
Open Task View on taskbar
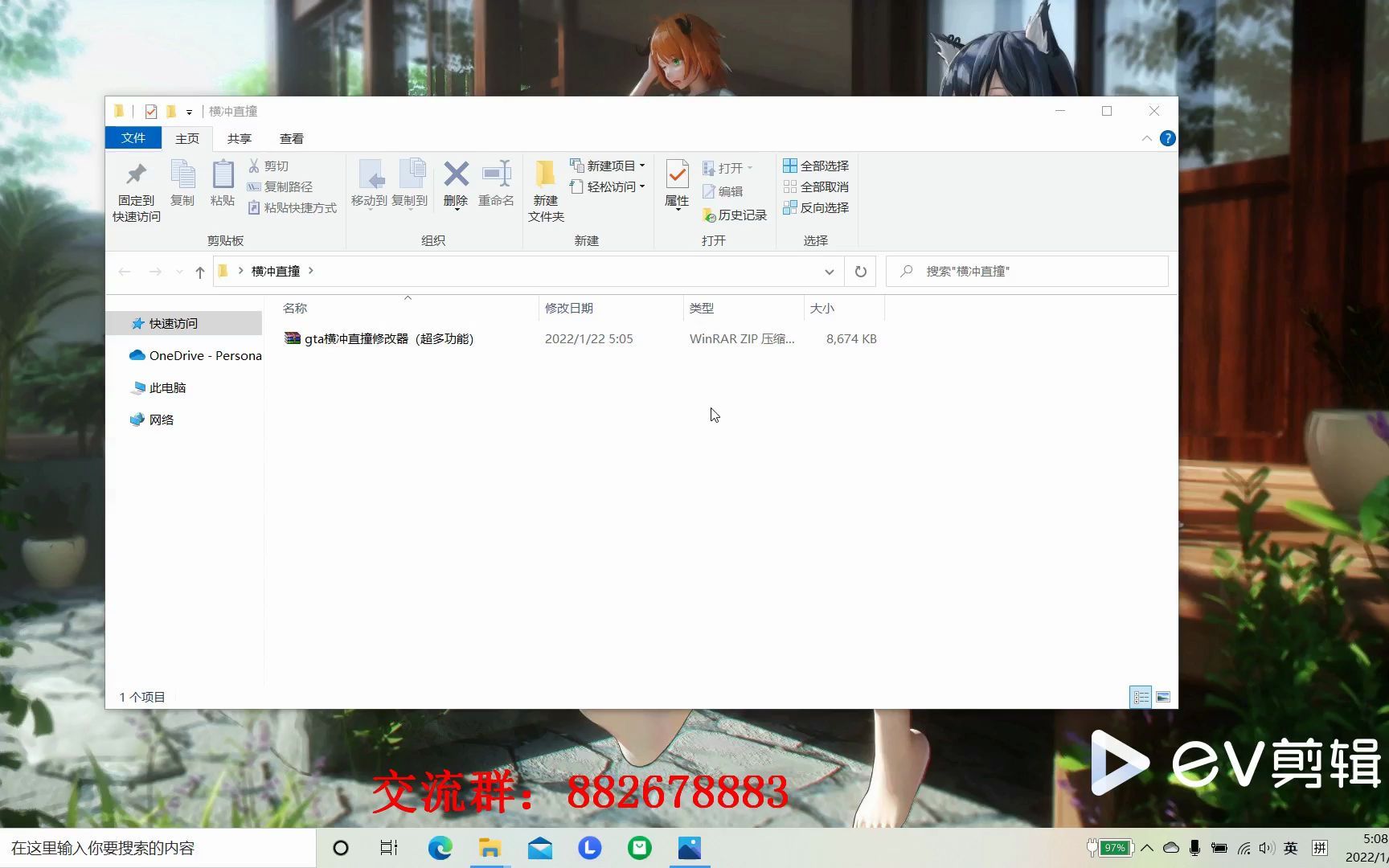[x=389, y=848]
